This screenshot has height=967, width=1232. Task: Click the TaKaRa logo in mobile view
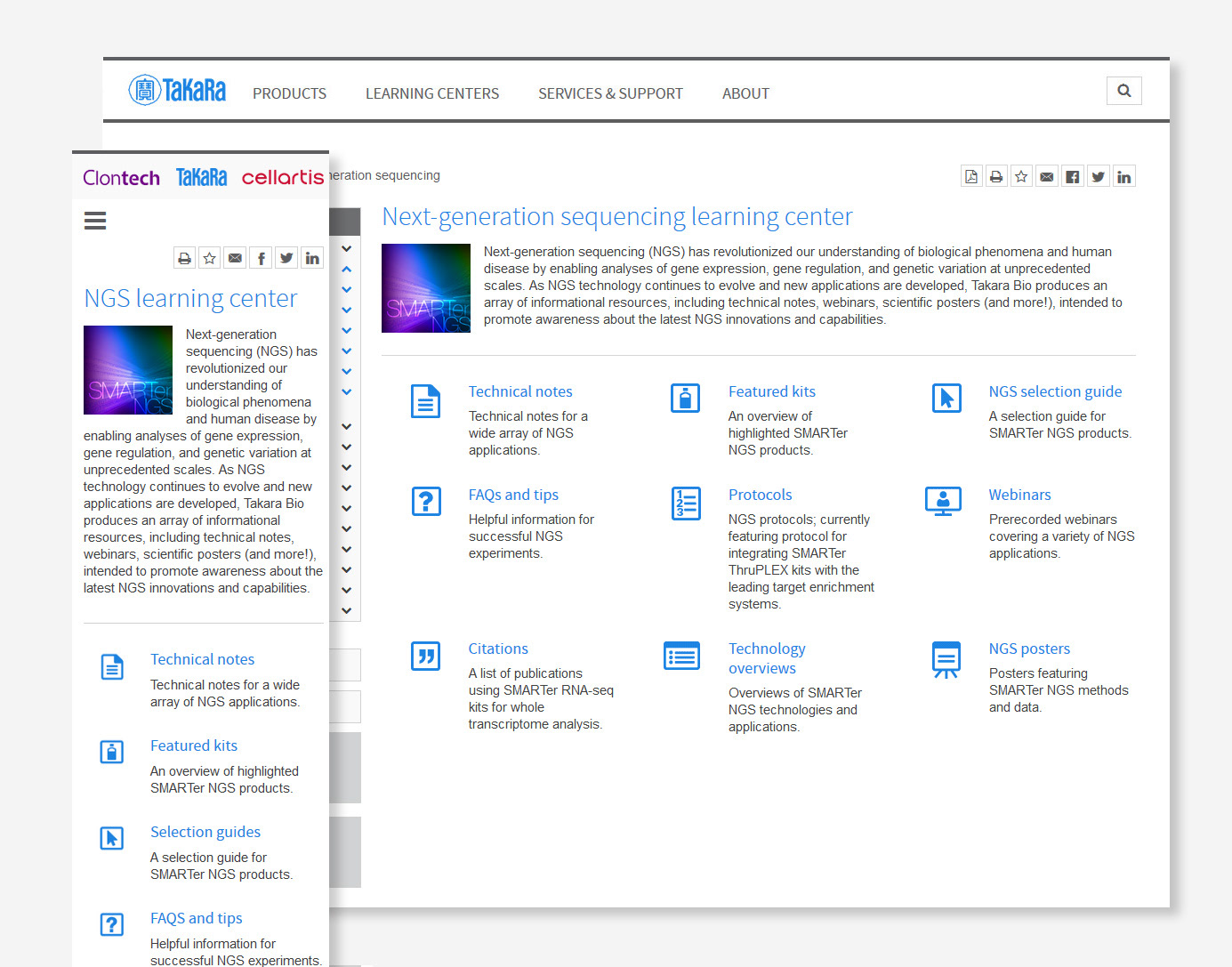[201, 178]
